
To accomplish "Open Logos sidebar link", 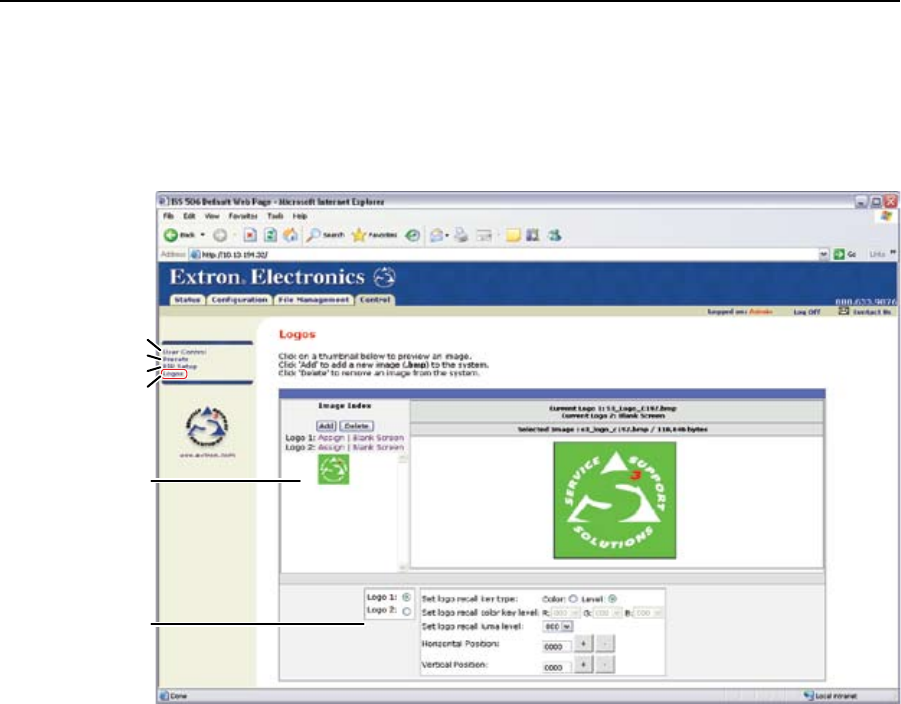I will [x=174, y=374].
